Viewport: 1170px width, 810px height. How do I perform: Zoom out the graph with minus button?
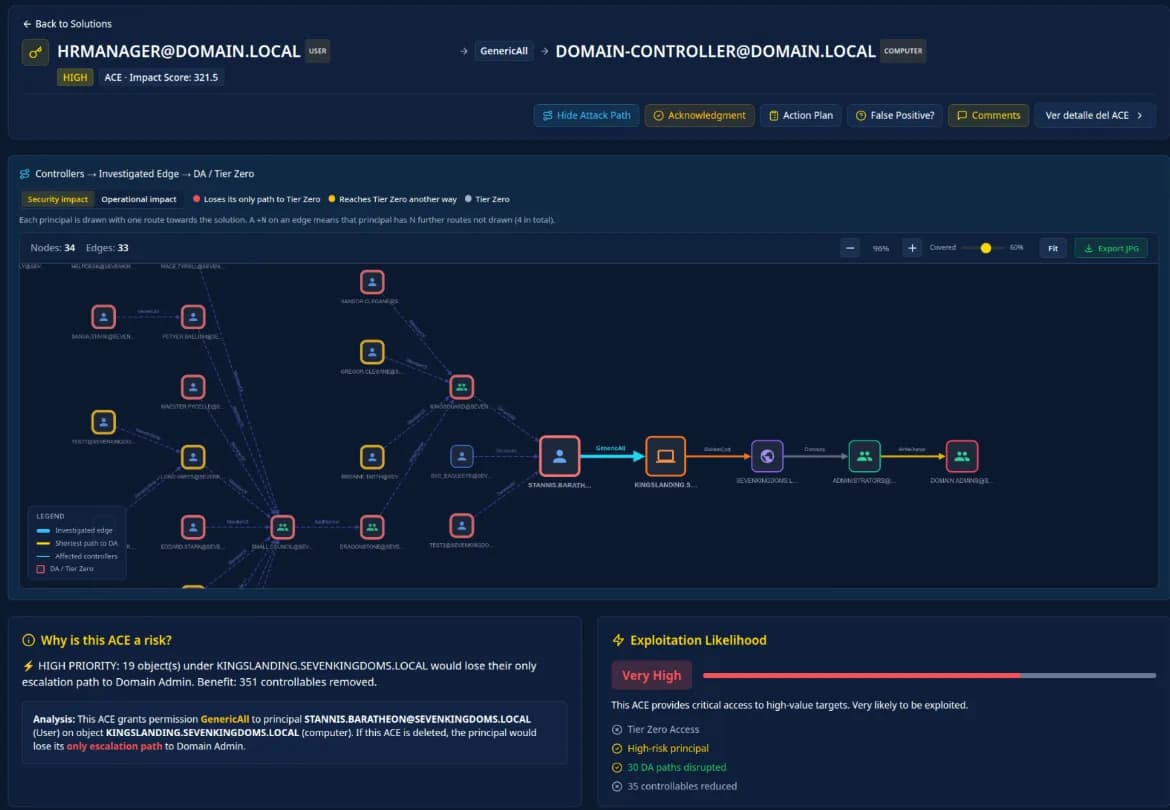click(850, 248)
